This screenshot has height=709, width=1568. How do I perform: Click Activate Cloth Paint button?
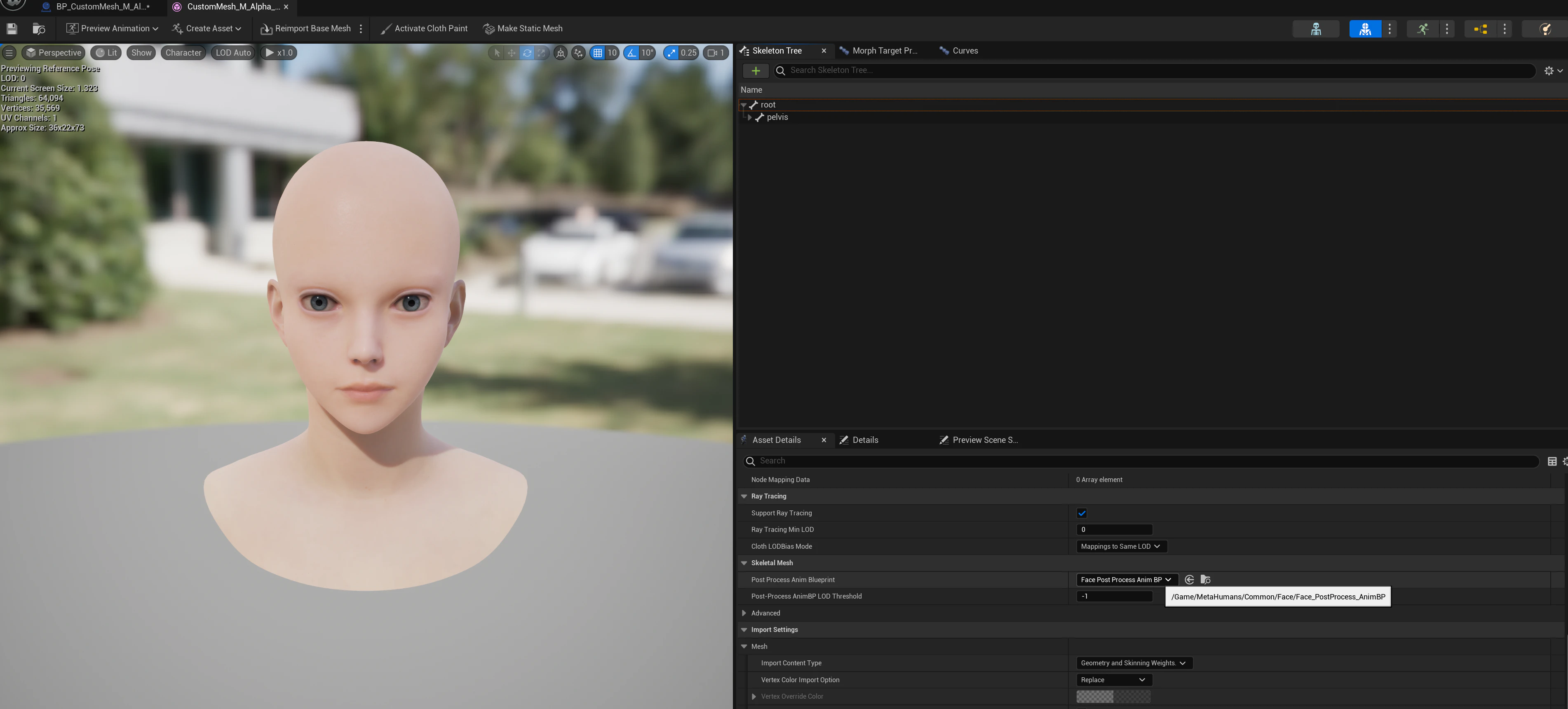point(424,28)
